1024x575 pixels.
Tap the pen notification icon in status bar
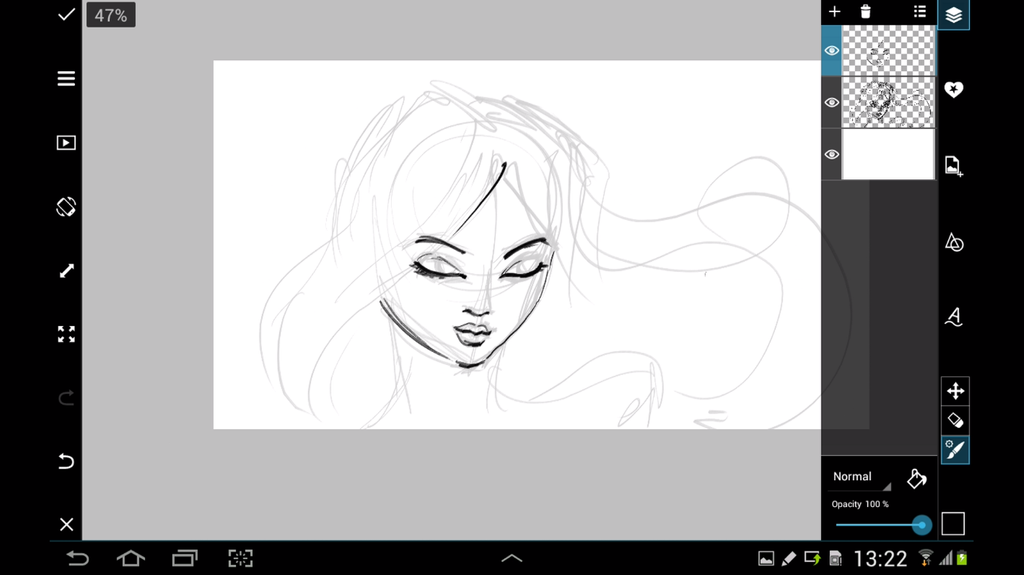(x=788, y=559)
